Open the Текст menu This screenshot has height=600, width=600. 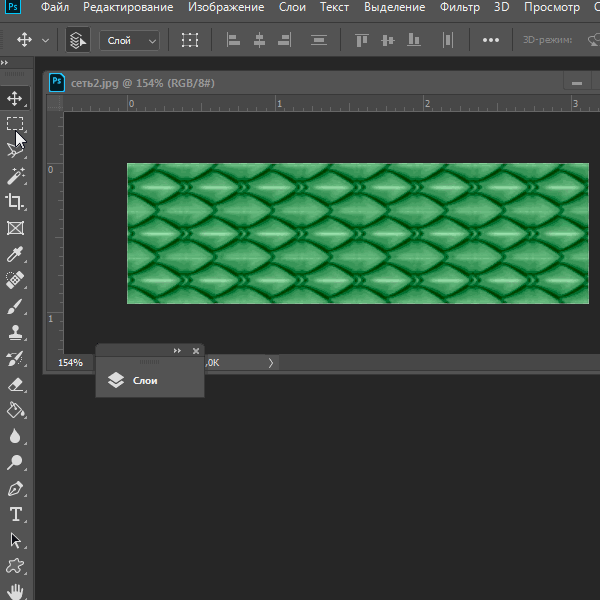334,7
